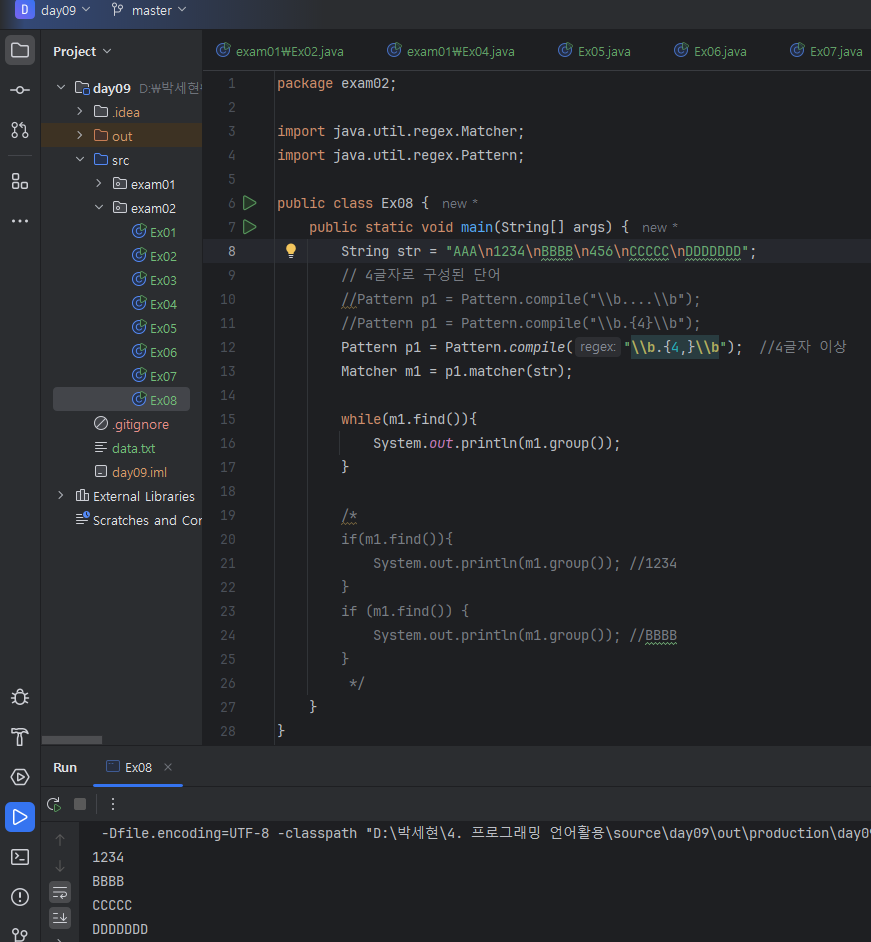
Task: Switch to Ex07.java editor tab
Action: [826, 51]
